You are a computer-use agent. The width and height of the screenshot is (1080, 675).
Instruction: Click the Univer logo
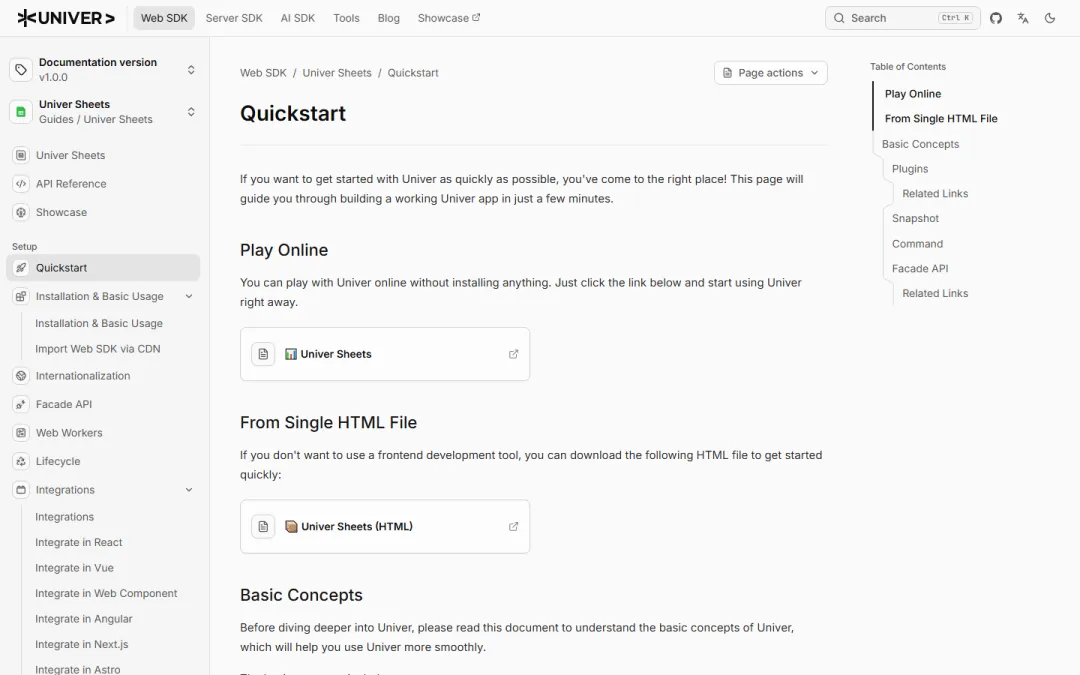pyautogui.click(x=66, y=18)
